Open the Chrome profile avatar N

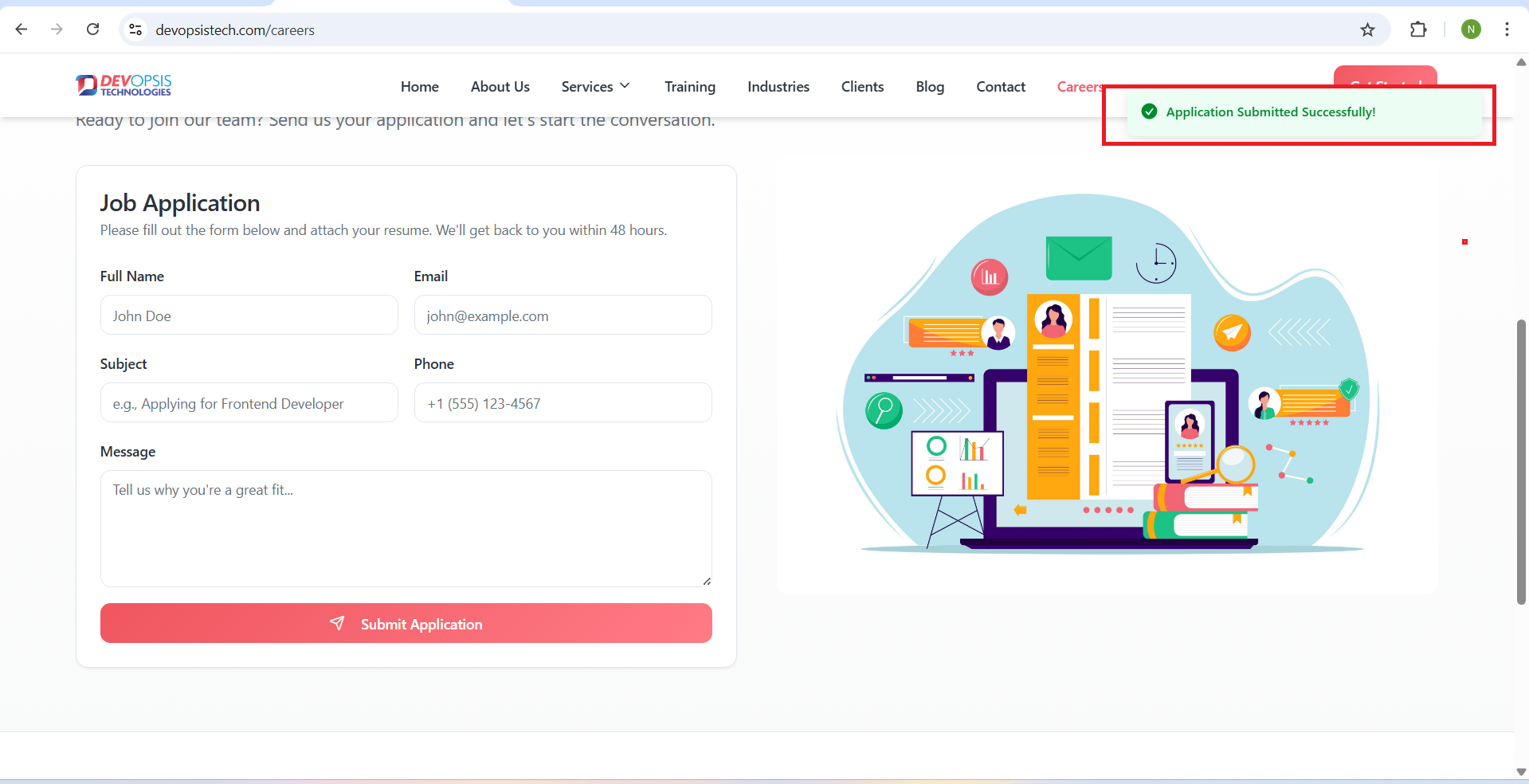click(x=1471, y=29)
